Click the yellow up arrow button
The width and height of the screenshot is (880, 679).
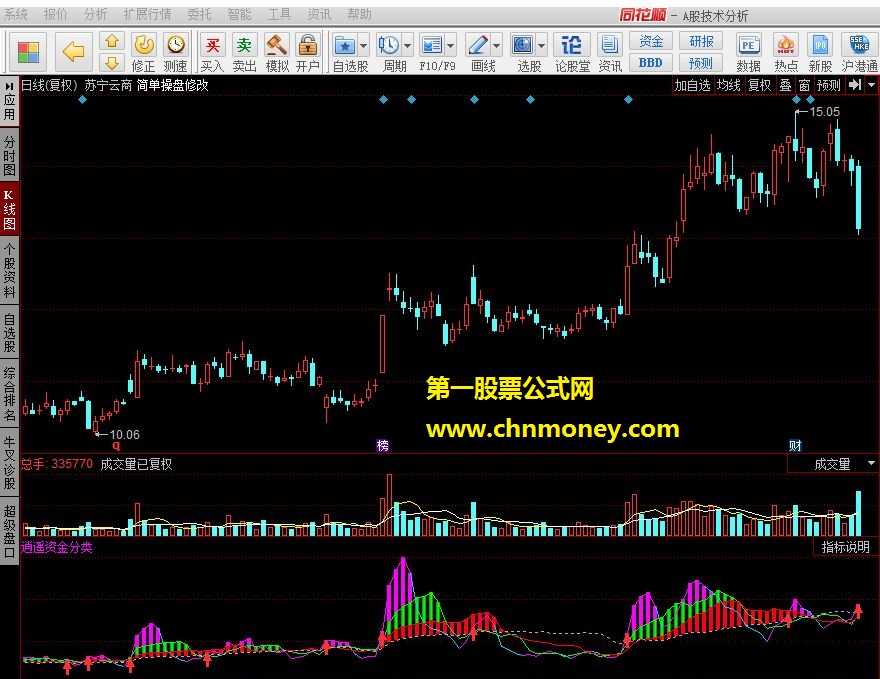pyautogui.click(x=112, y=41)
